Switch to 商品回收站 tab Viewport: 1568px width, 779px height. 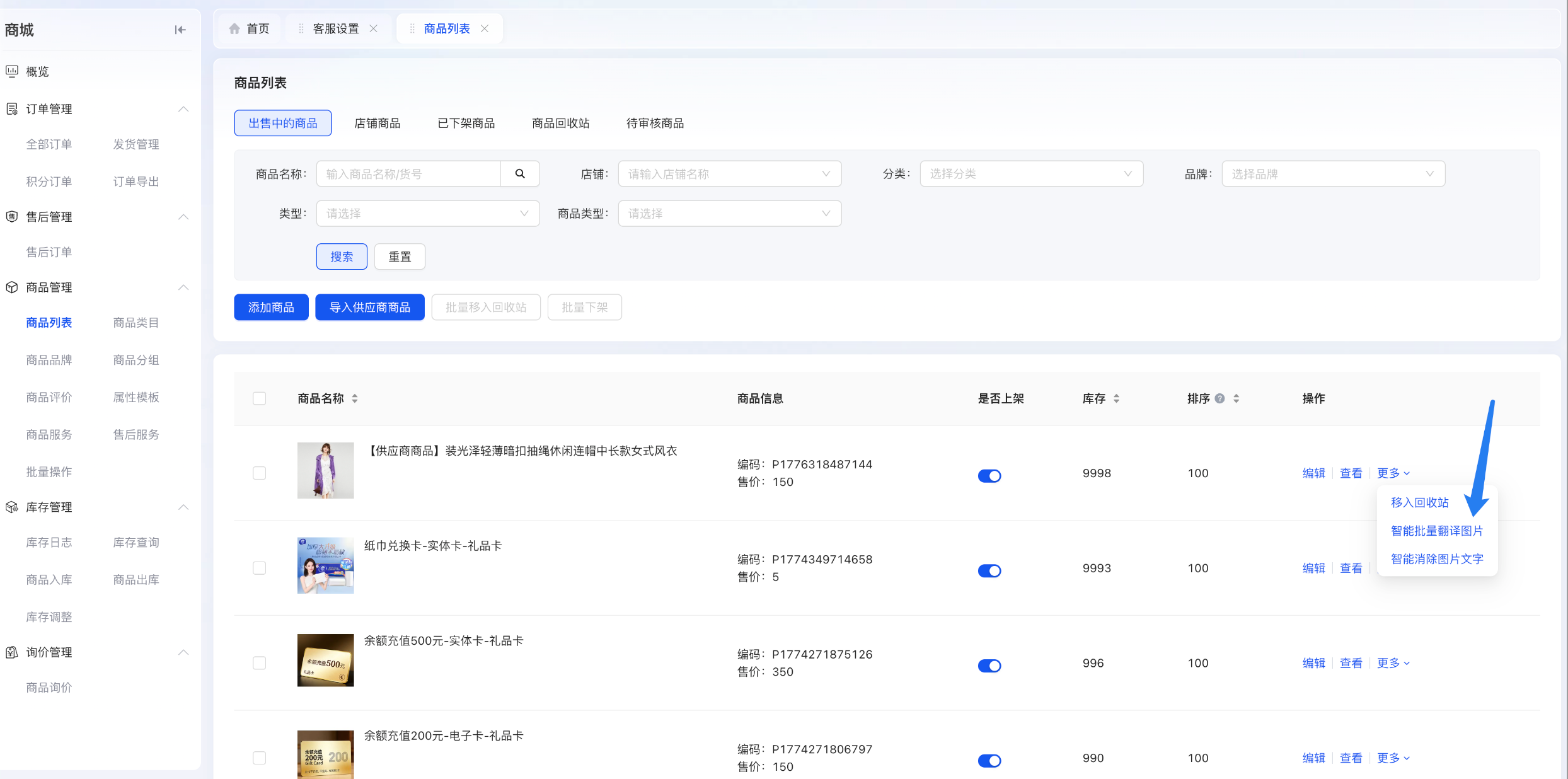(561, 123)
